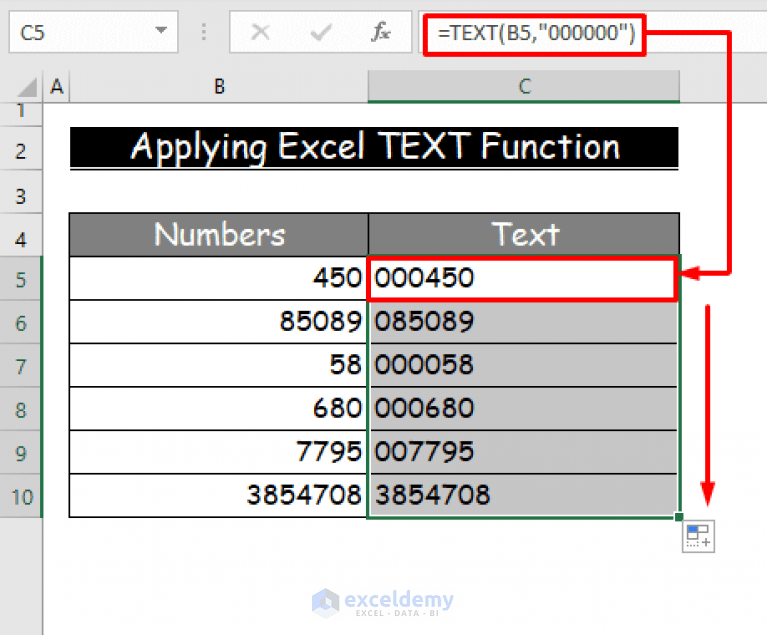Select cell containing 450
Image resolution: width=767 pixels, height=635 pixels.
[219, 278]
